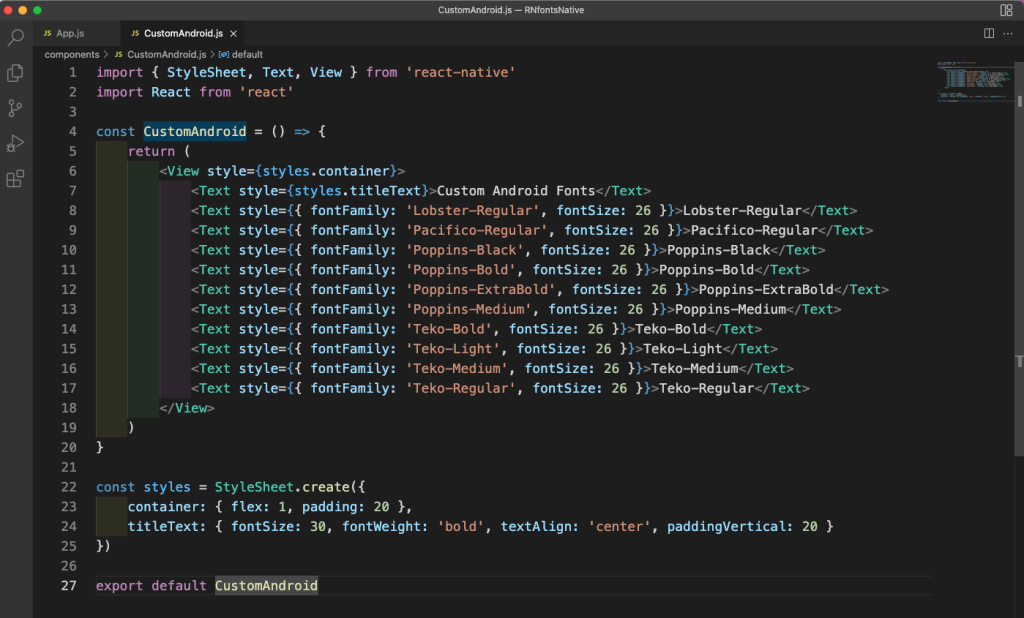Image resolution: width=1024 pixels, height=618 pixels.
Task: Open the Search view in activity bar
Action: [16, 38]
